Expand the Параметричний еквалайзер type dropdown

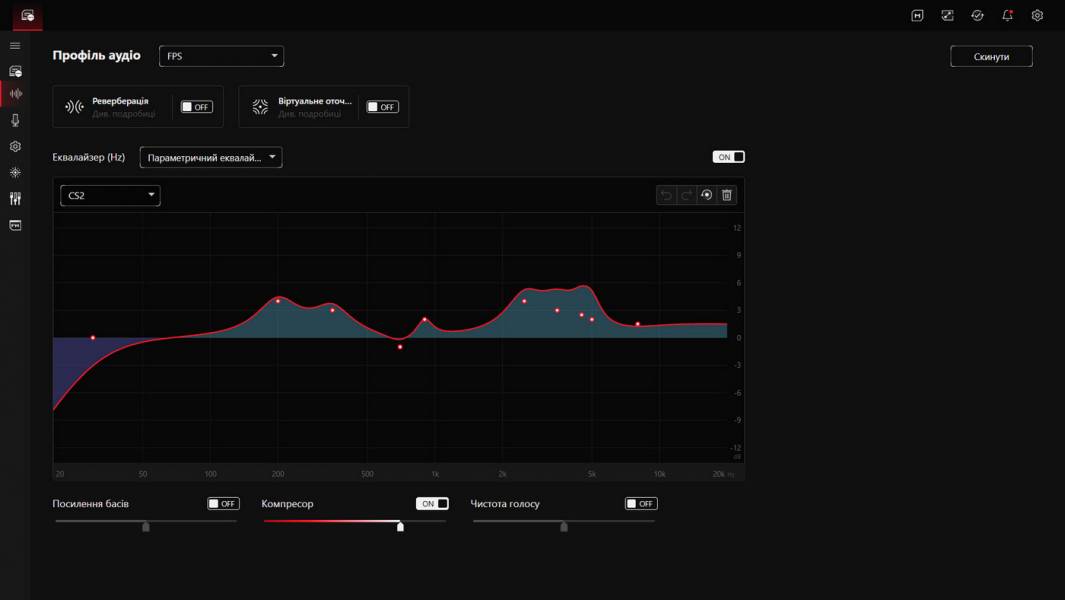click(x=211, y=157)
